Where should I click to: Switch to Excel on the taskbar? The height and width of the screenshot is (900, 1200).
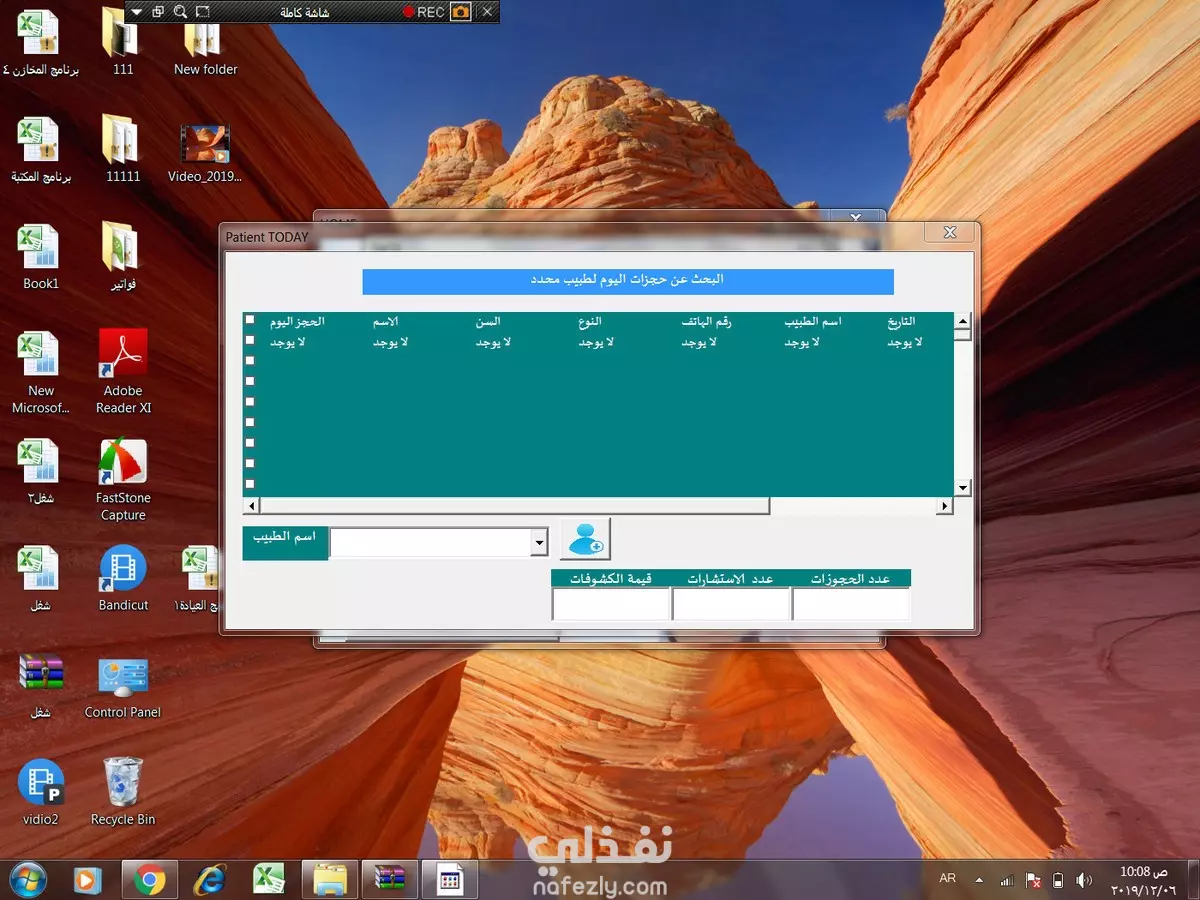pyautogui.click(x=269, y=879)
